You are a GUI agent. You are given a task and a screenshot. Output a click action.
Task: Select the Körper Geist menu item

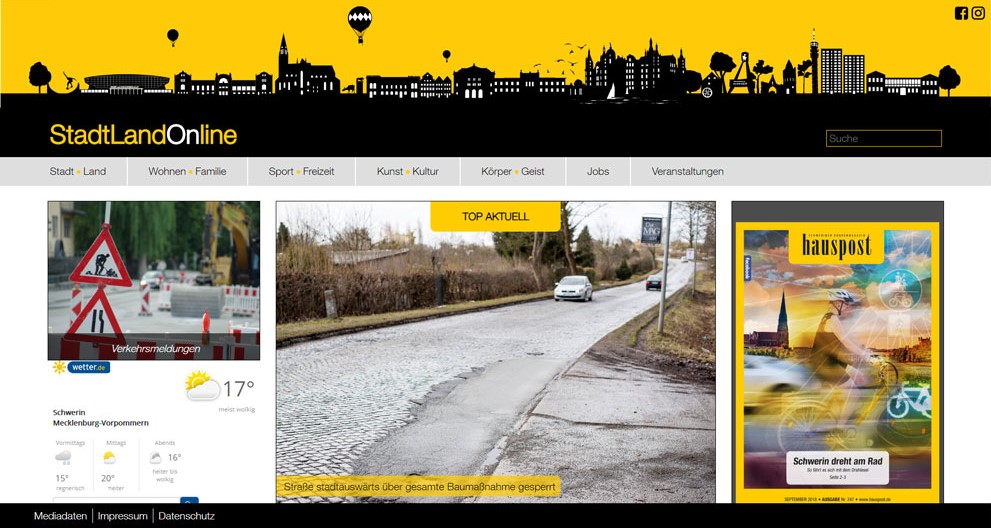click(512, 171)
